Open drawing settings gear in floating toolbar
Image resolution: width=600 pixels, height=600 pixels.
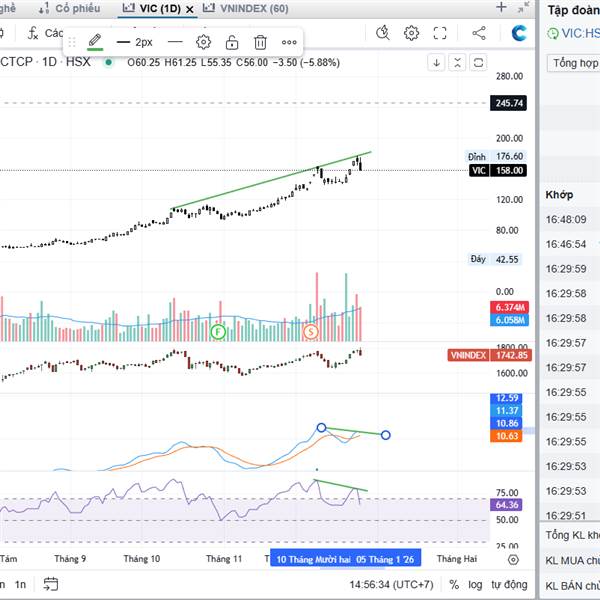(203, 42)
